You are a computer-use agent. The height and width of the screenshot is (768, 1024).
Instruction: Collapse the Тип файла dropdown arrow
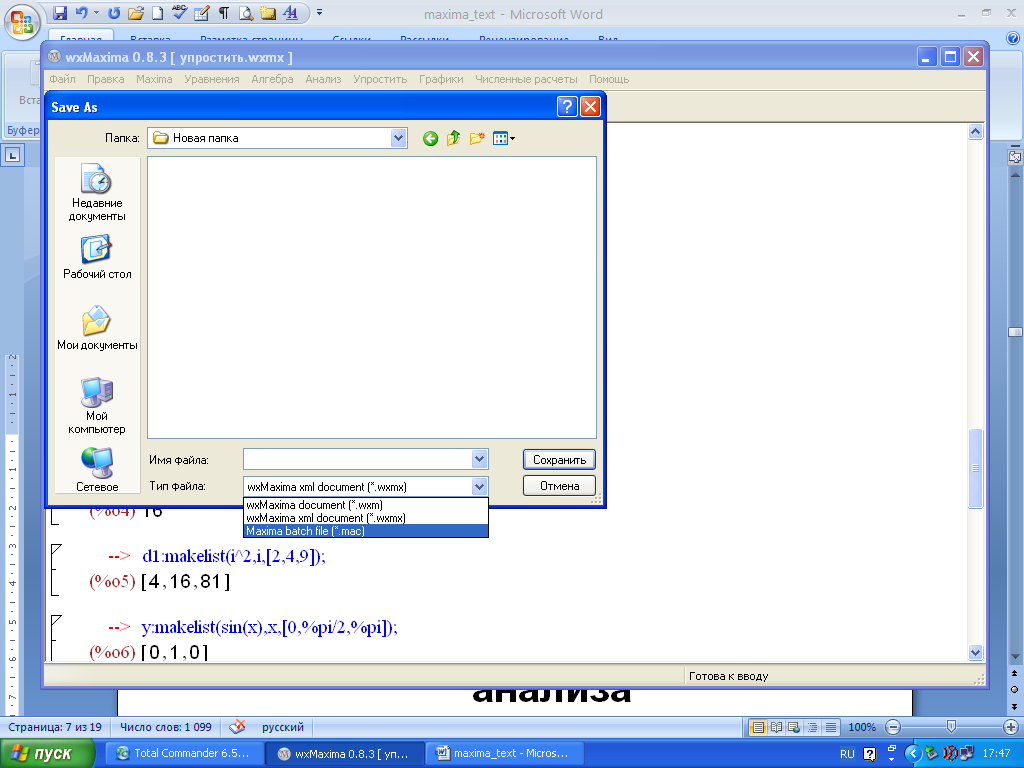479,487
